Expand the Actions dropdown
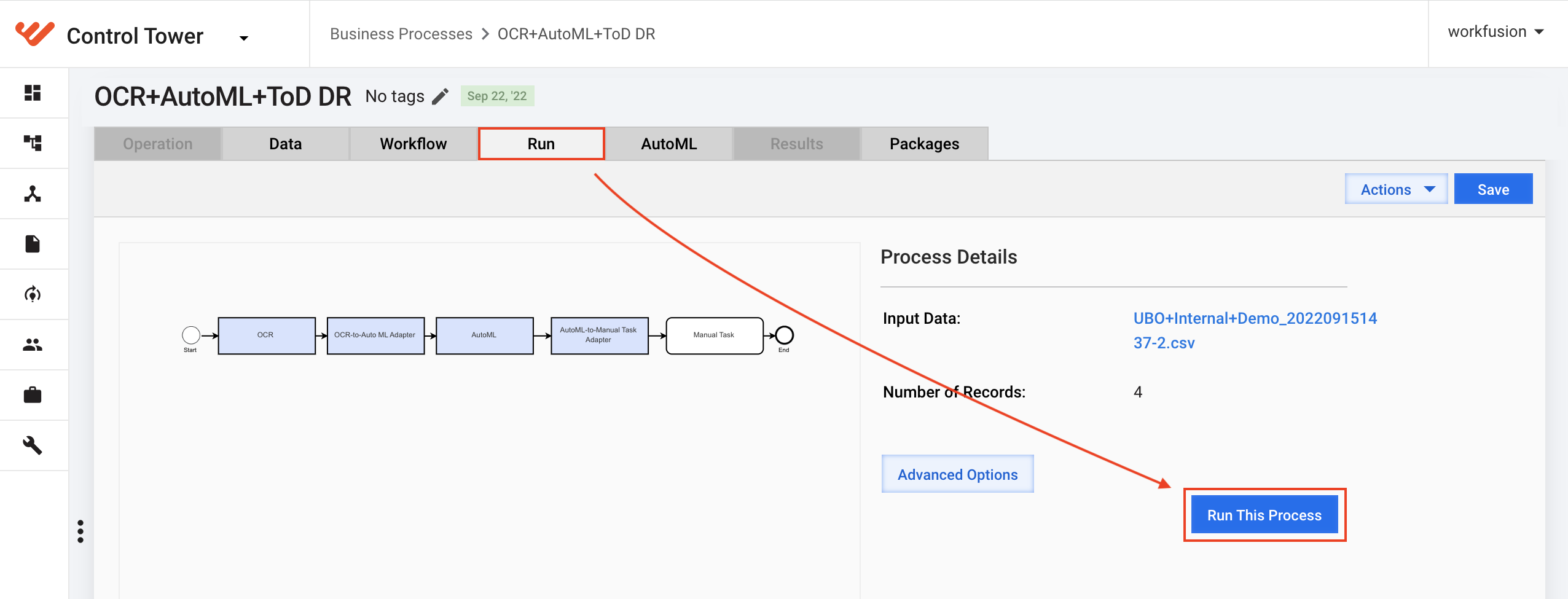1568x599 pixels. [1397, 189]
